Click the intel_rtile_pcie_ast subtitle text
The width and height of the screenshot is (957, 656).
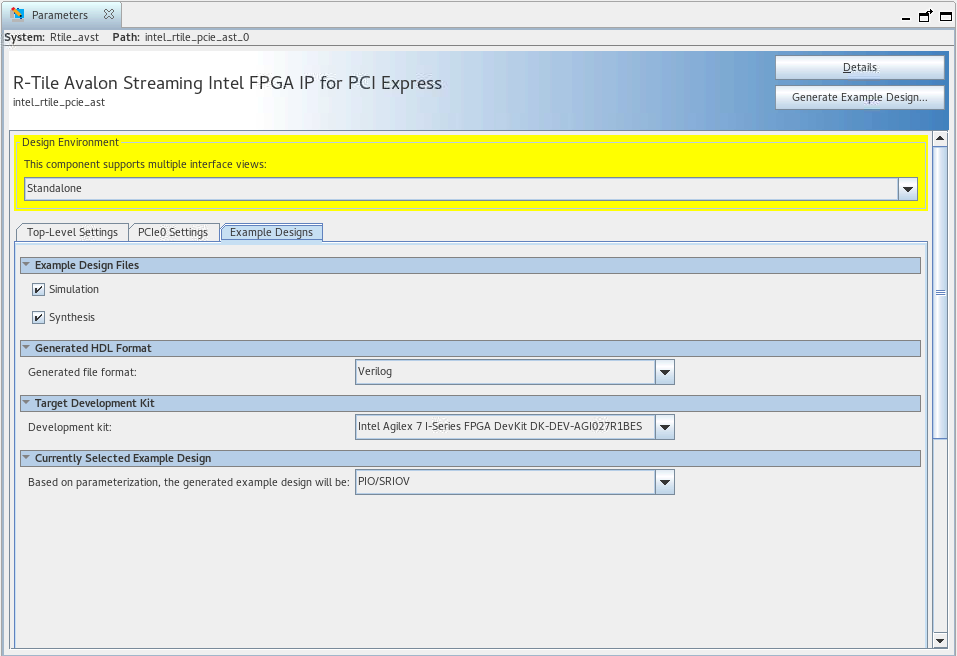(59, 103)
